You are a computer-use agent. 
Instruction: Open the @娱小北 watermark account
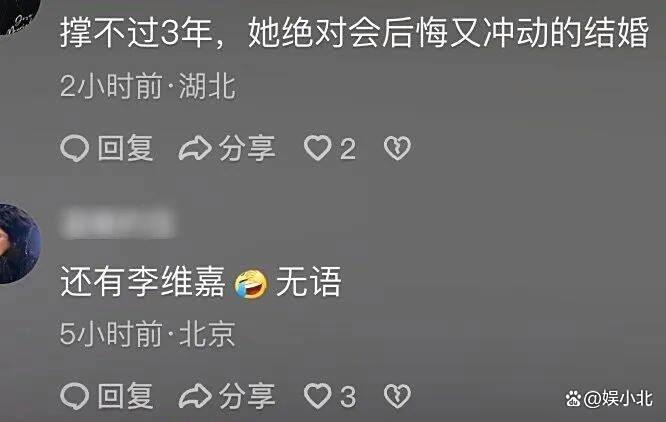pos(609,399)
